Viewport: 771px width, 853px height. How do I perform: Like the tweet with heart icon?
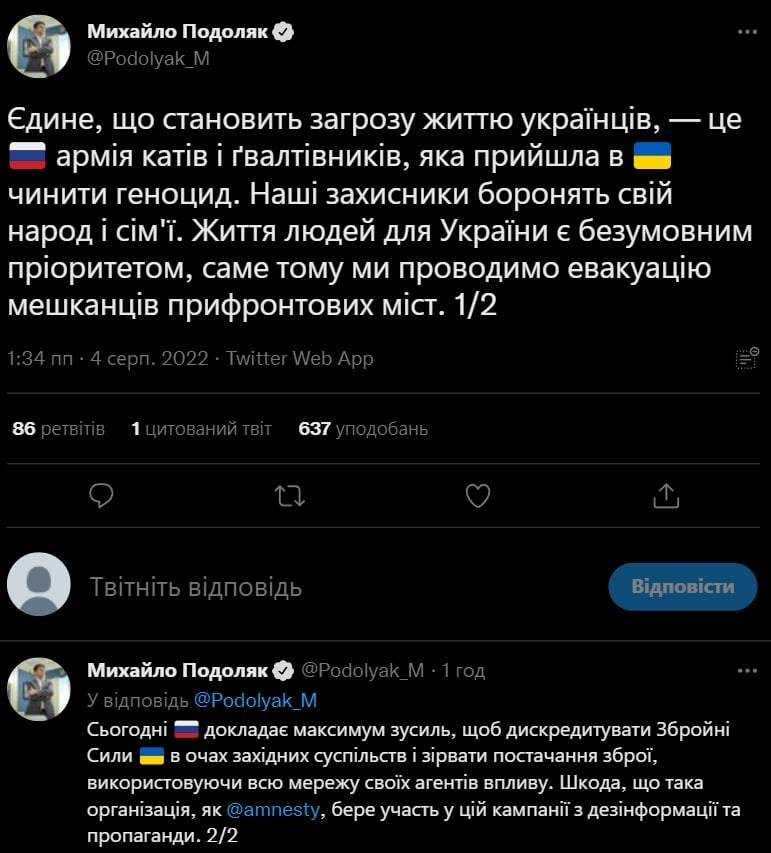478,495
